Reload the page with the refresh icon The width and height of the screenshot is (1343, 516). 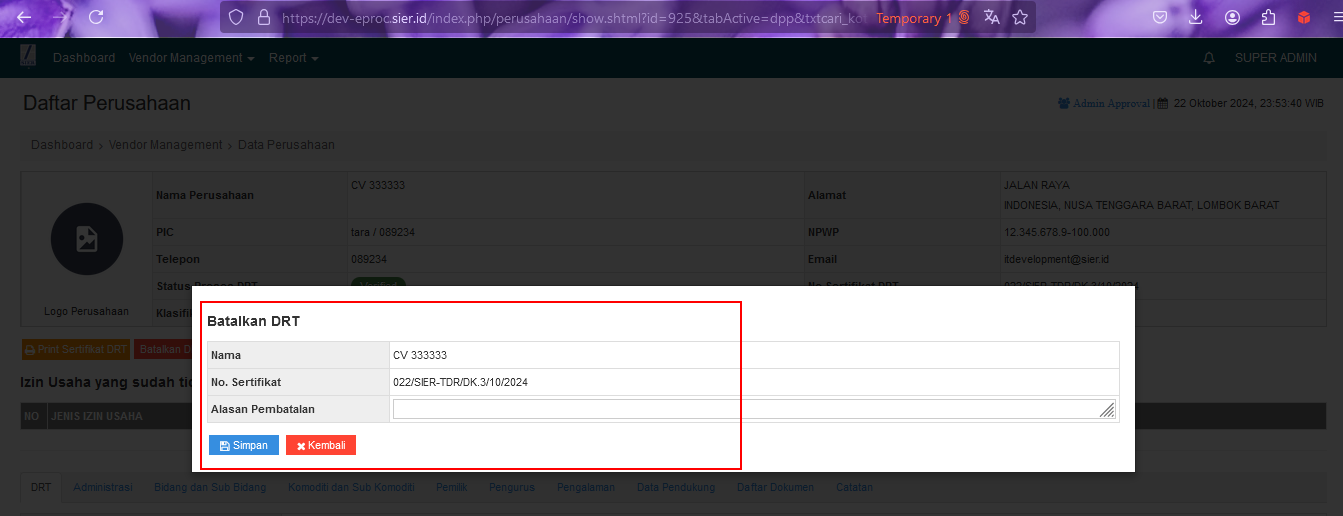point(96,17)
